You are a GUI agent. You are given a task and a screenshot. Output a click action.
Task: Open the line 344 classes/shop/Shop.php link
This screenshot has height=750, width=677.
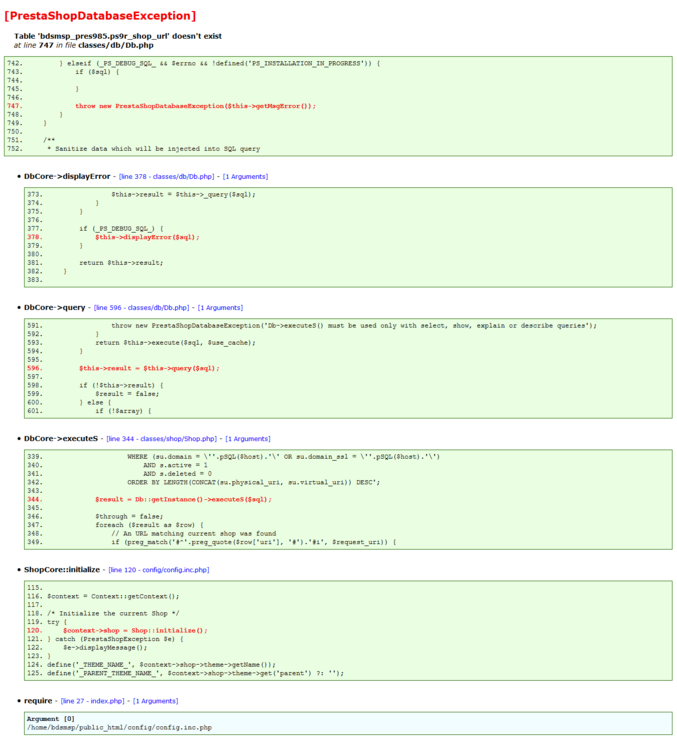162,439
